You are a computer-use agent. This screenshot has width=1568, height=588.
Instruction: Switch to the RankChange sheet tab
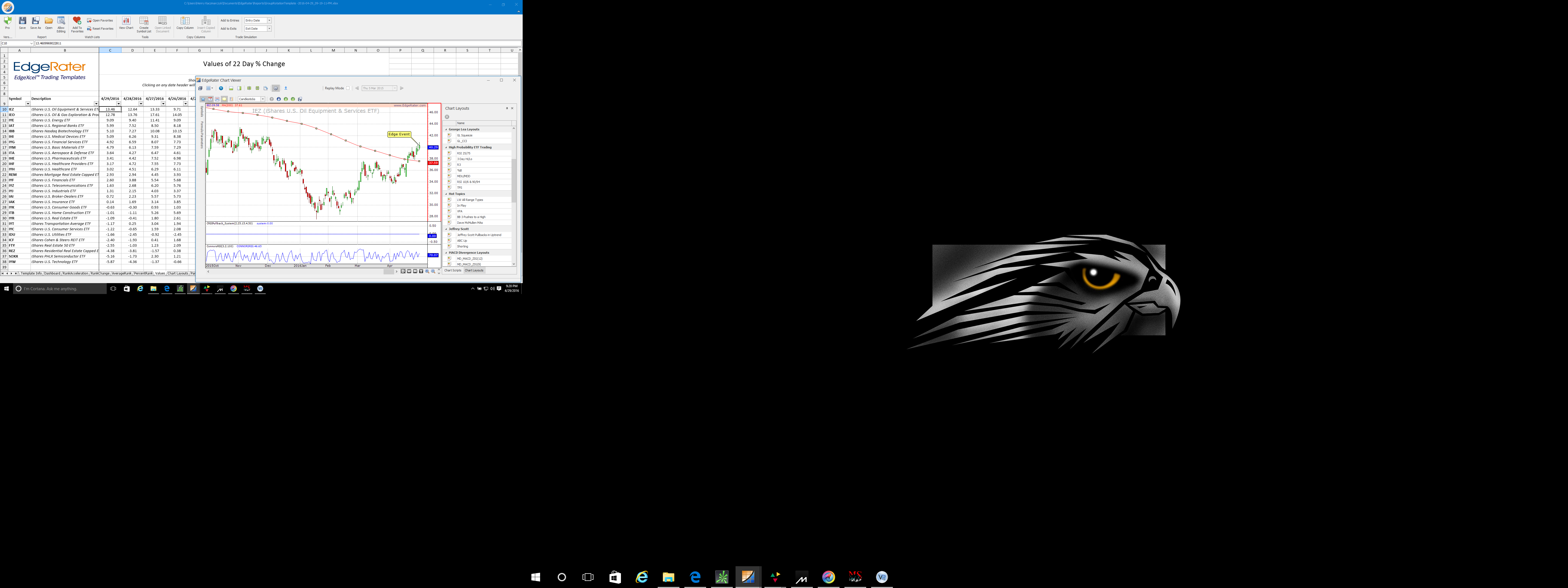click(x=100, y=273)
